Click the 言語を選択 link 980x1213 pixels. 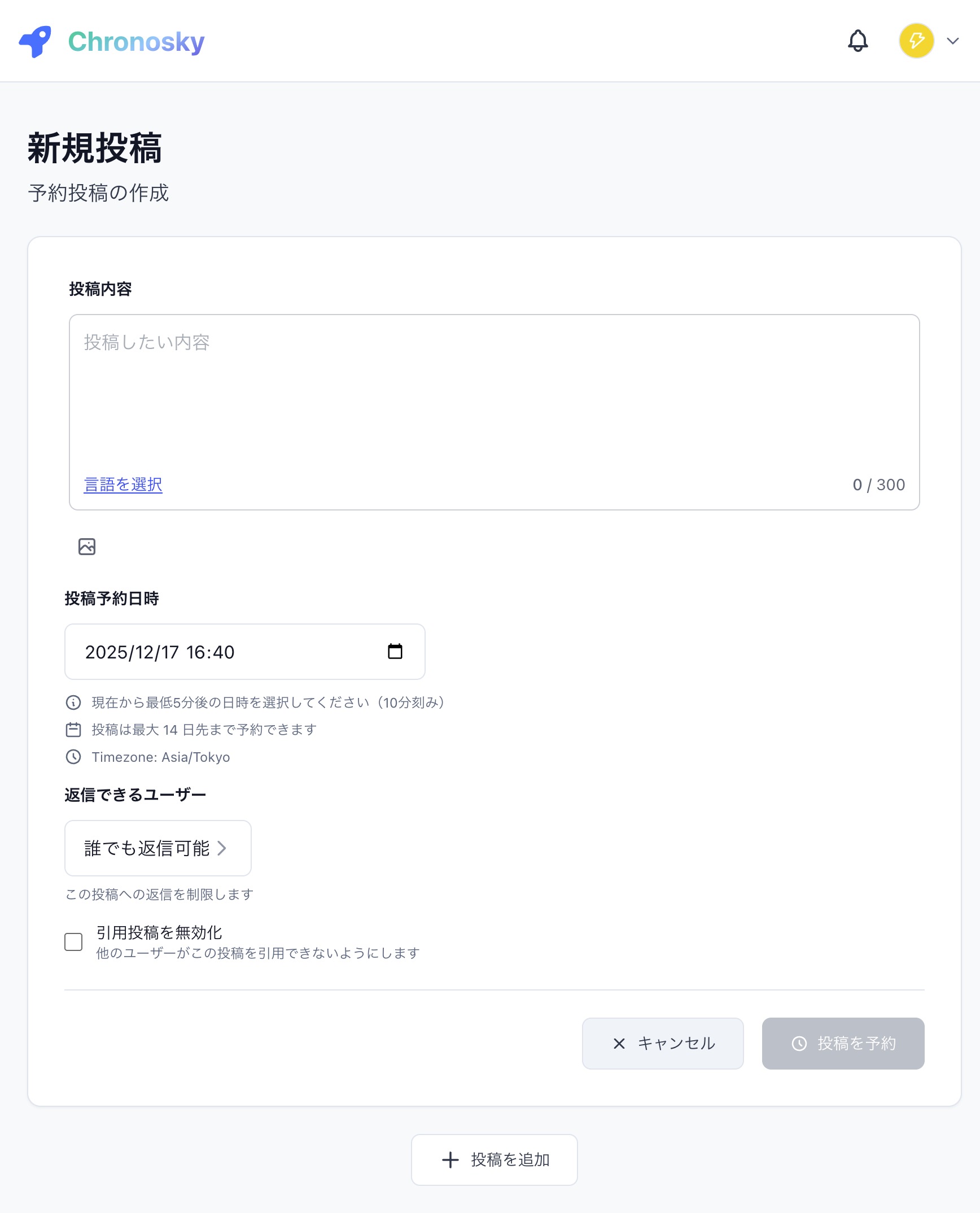point(123,485)
